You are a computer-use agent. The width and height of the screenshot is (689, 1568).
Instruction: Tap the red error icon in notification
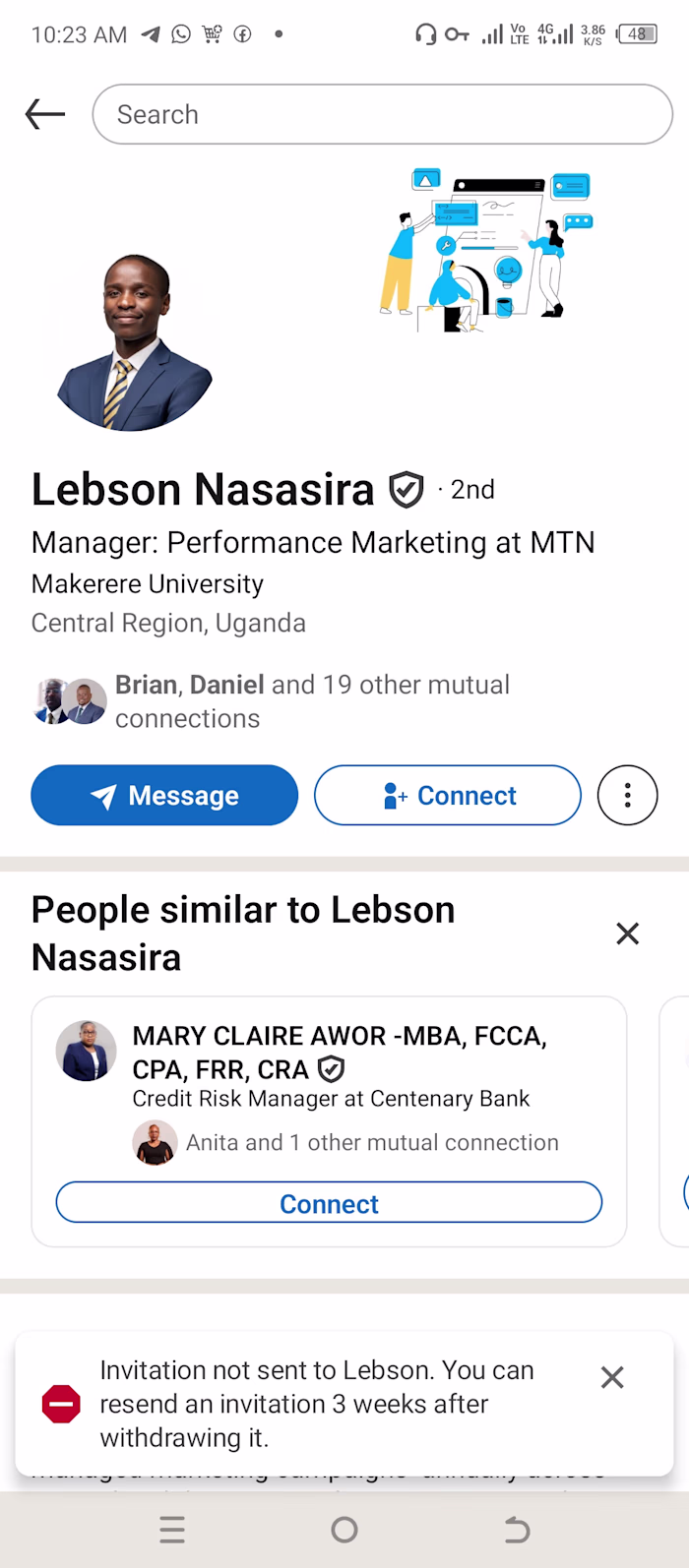pyautogui.click(x=61, y=1404)
